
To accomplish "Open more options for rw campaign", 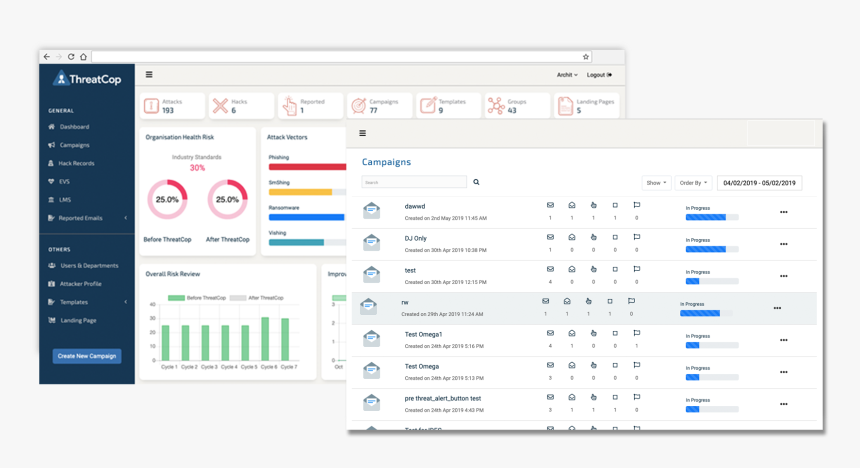I will [x=777, y=308].
